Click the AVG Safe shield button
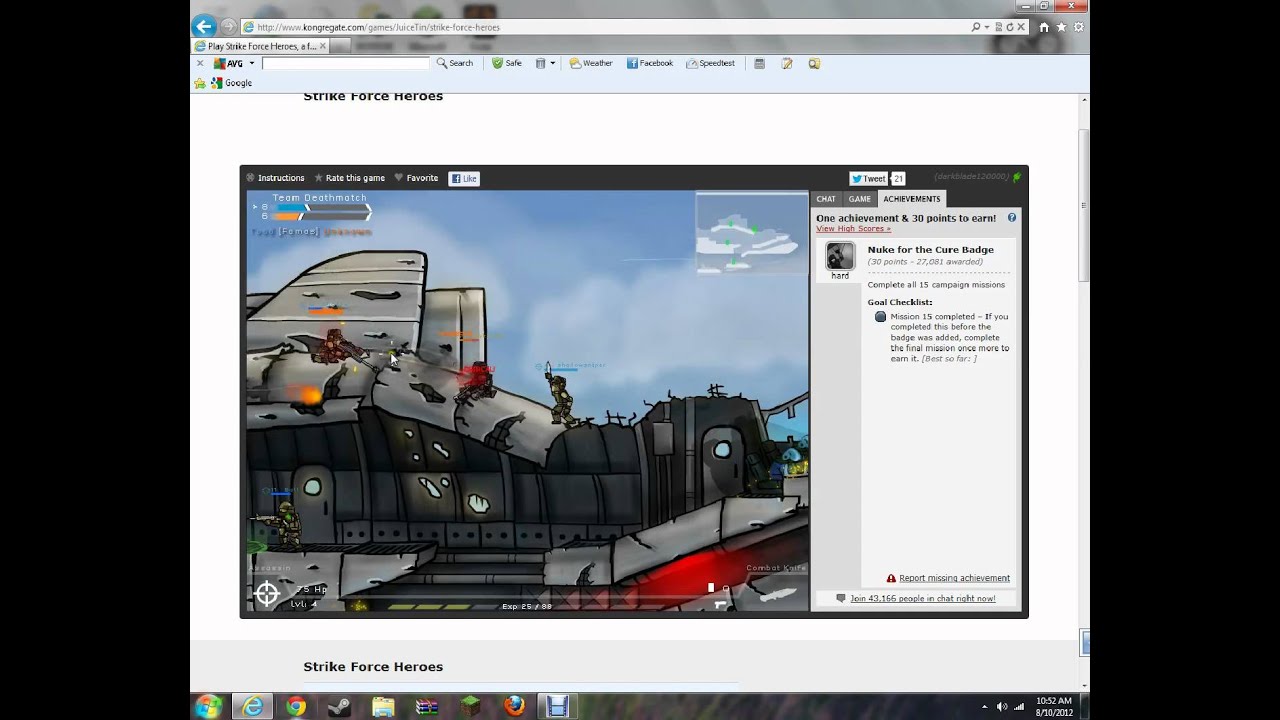 point(507,63)
